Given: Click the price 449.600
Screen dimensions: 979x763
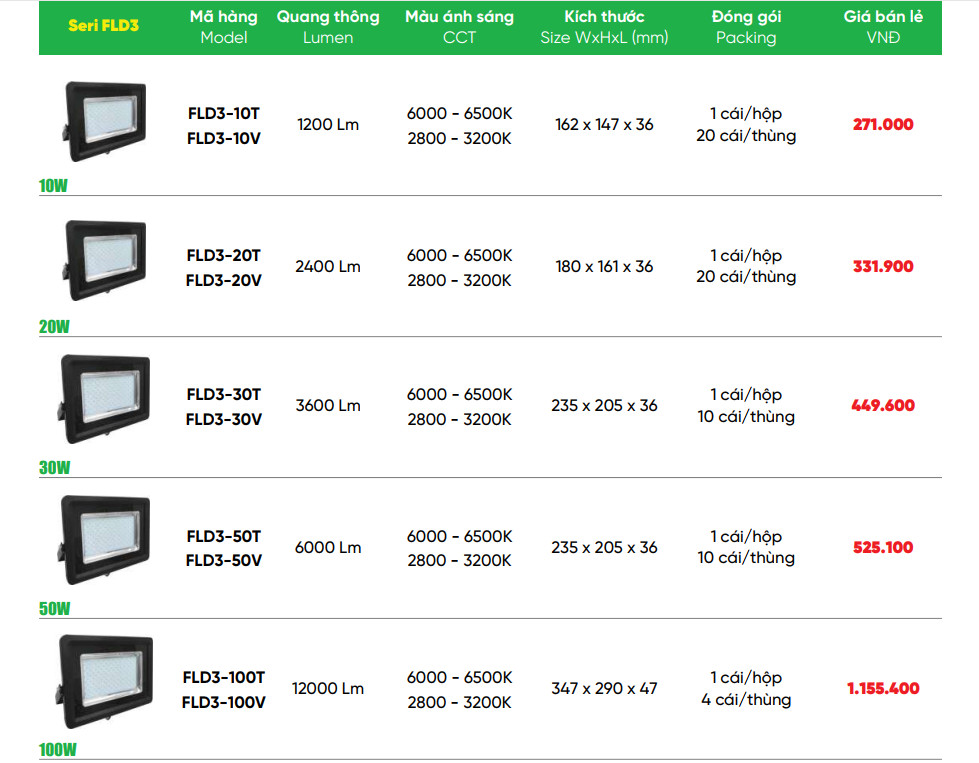Looking at the screenshot, I should click(x=883, y=406).
